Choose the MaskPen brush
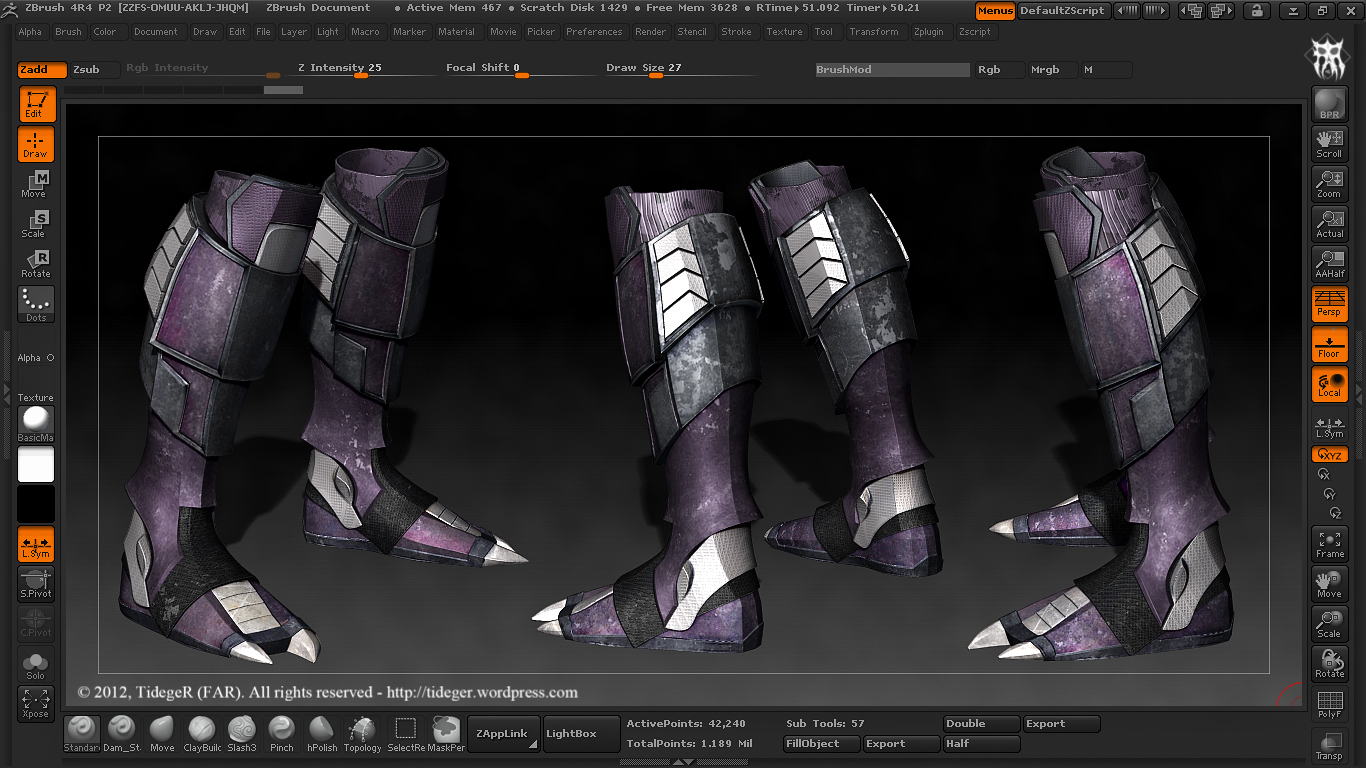The height and width of the screenshot is (768, 1366). click(x=446, y=734)
